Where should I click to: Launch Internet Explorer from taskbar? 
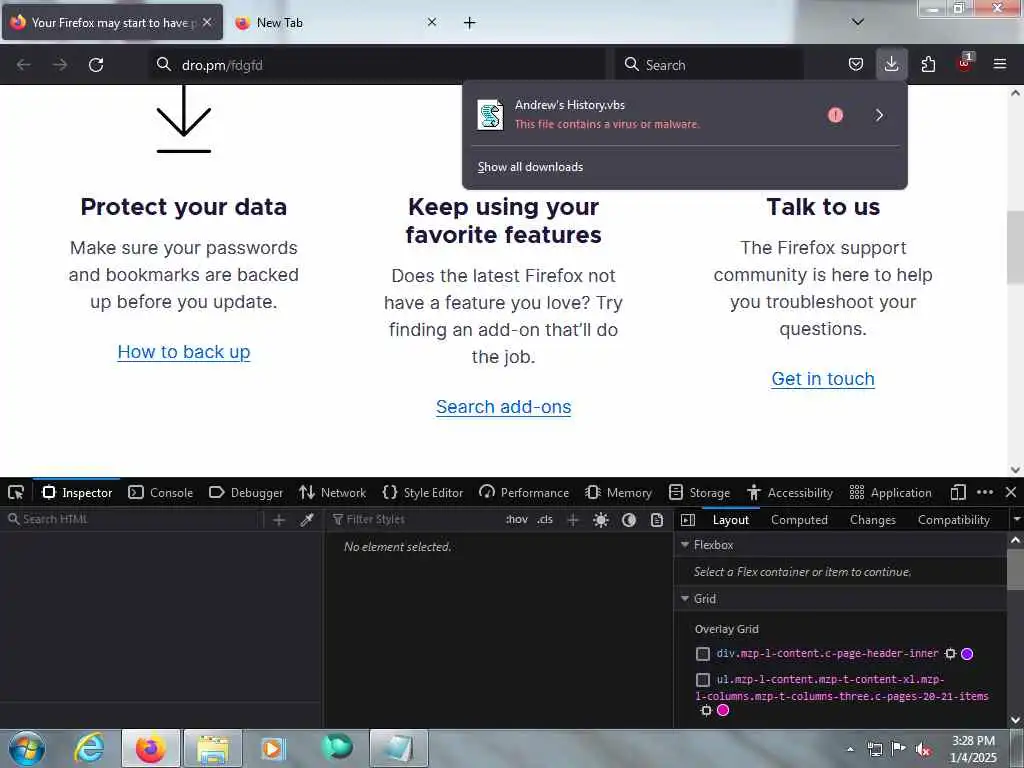pos(89,748)
